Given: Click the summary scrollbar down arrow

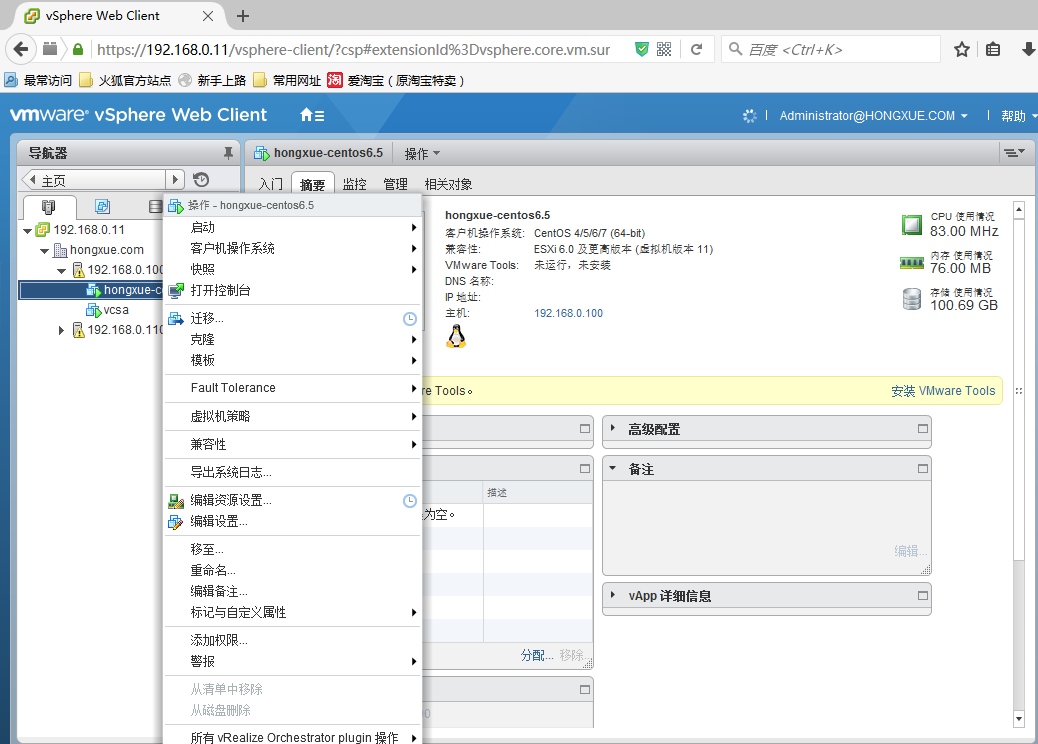Looking at the screenshot, I should 1019,718.
